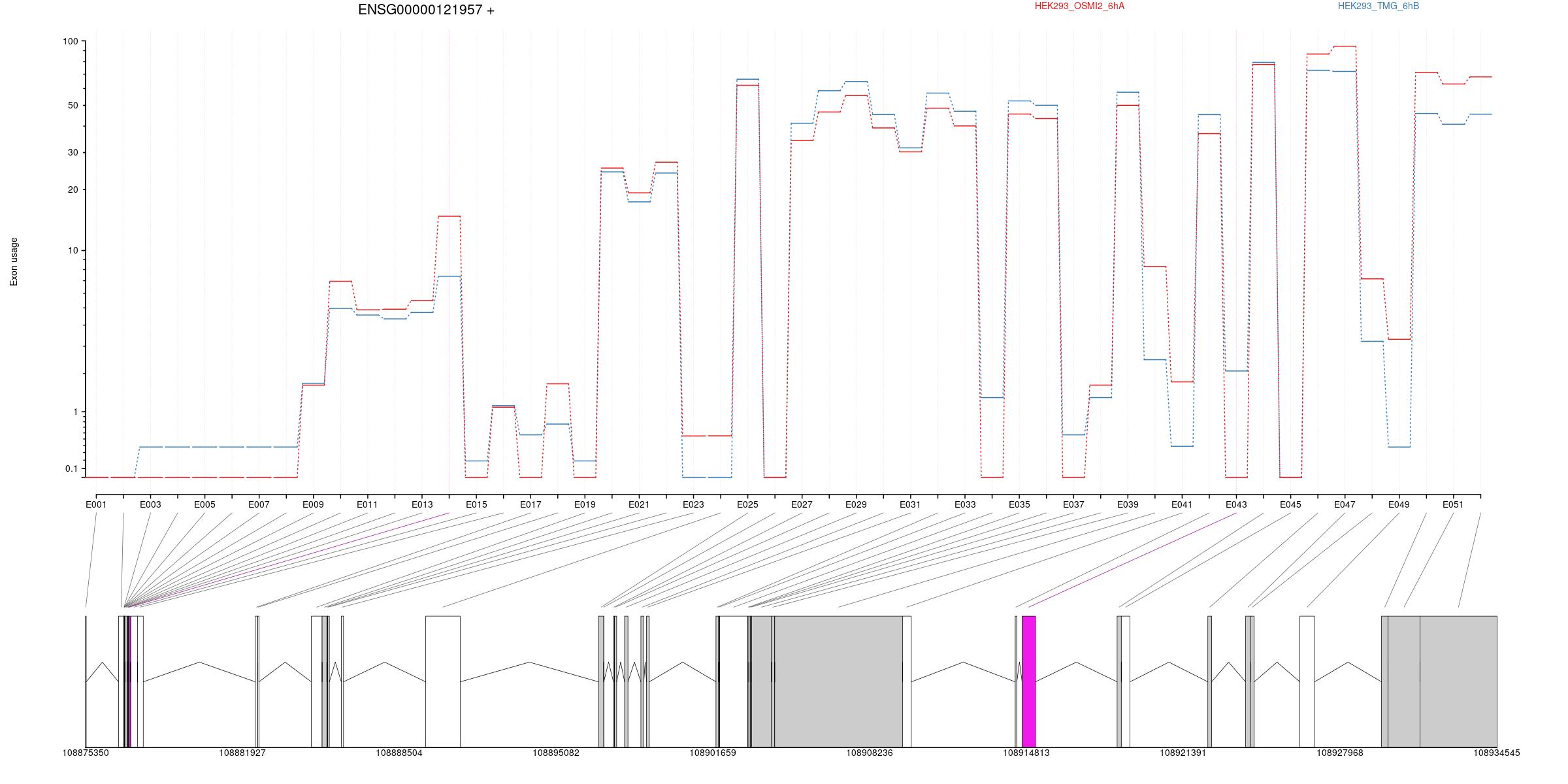Click the gene title ENSG00000121957 +
1568x784 pixels.
tap(426, 10)
